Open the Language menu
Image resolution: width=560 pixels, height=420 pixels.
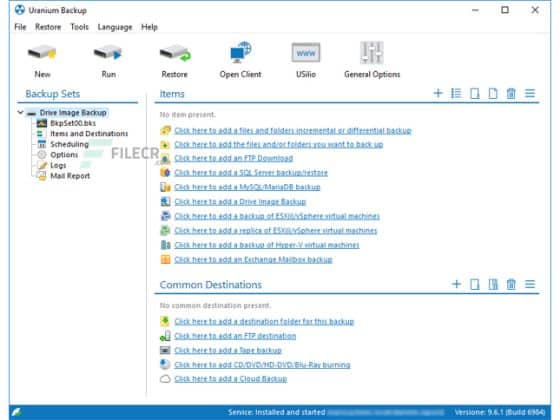(x=115, y=27)
